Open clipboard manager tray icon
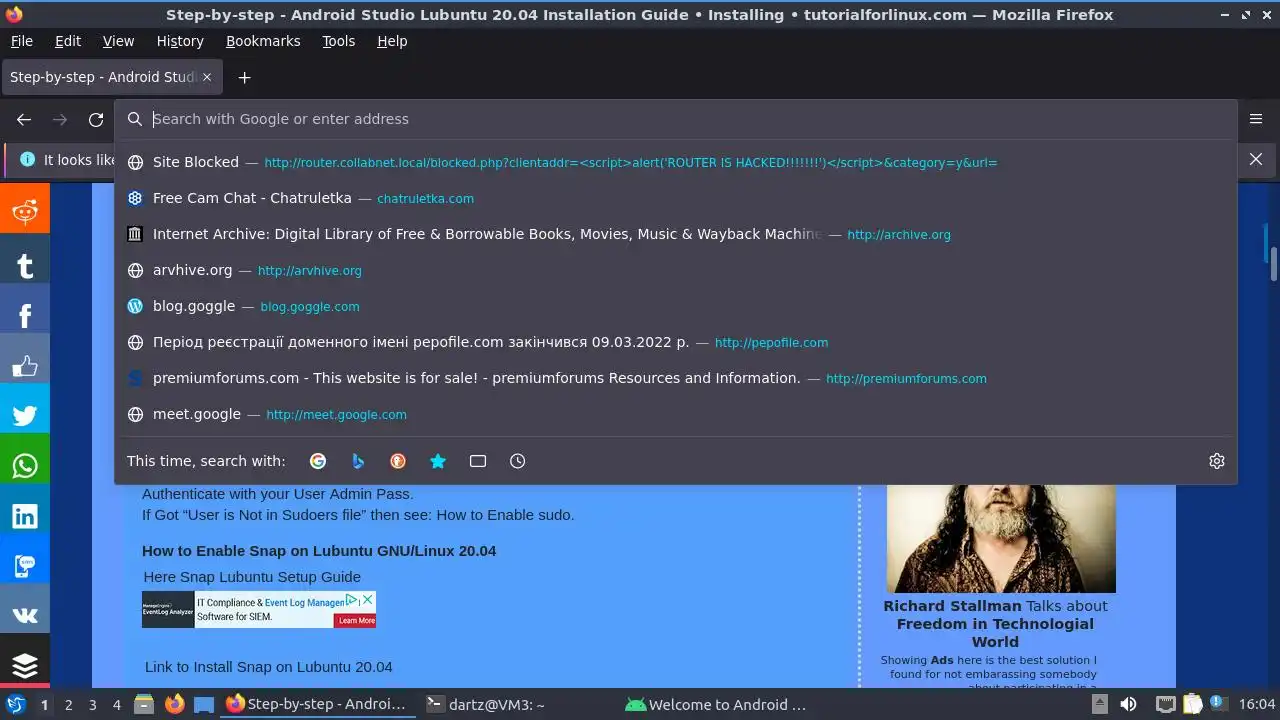 tap(1191, 704)
